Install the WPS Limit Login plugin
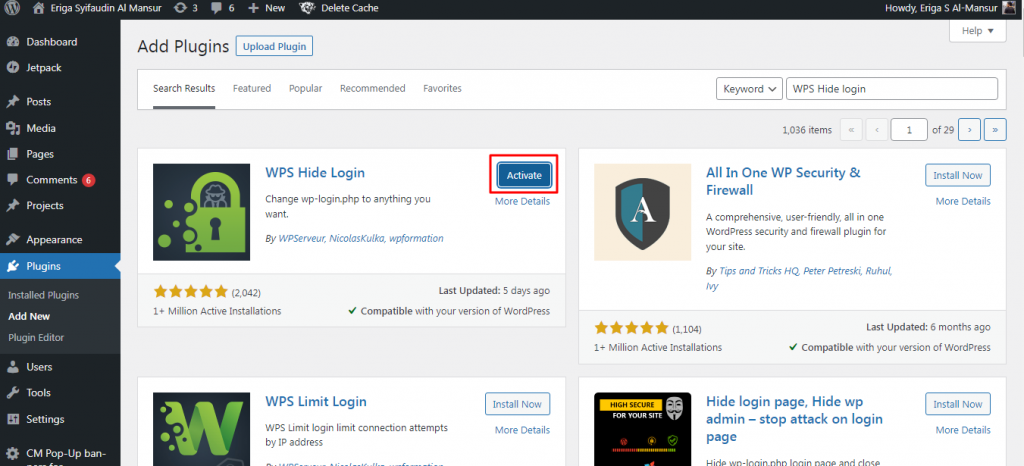The height and width of the screenshot is (466, 1024). [517, 404]
